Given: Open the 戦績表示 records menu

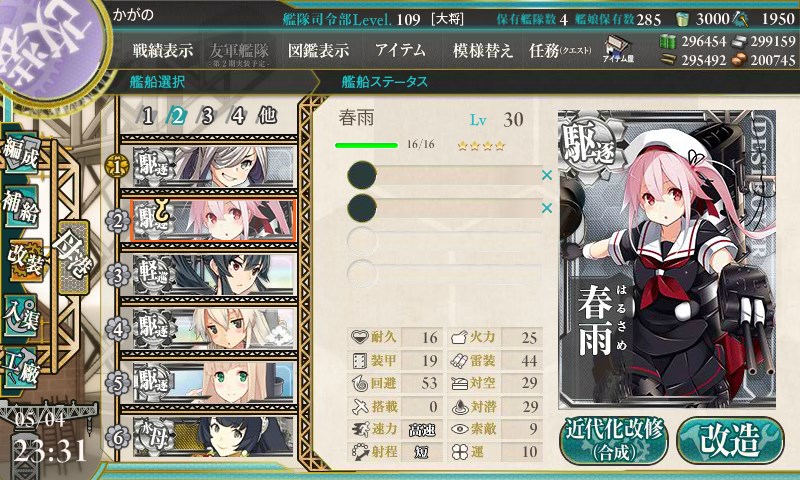Looking at the screenshot, I should (163, 50).
